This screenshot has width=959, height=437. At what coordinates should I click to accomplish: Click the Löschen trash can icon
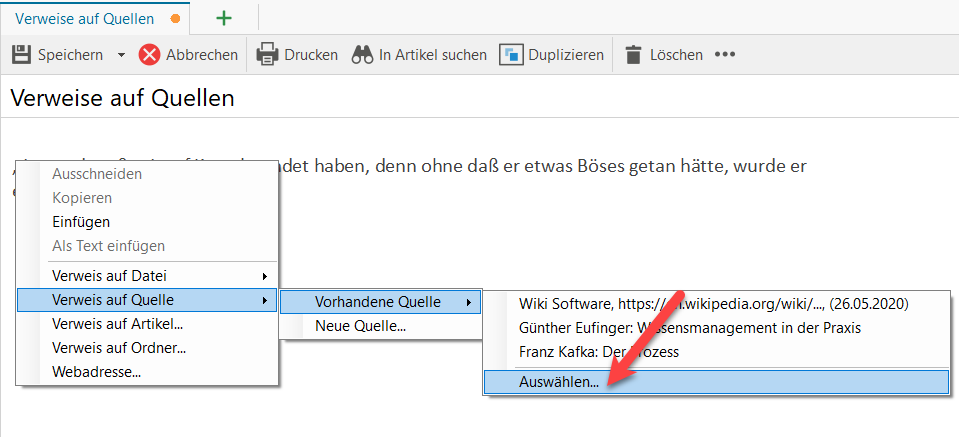click(x=633, y=55)
